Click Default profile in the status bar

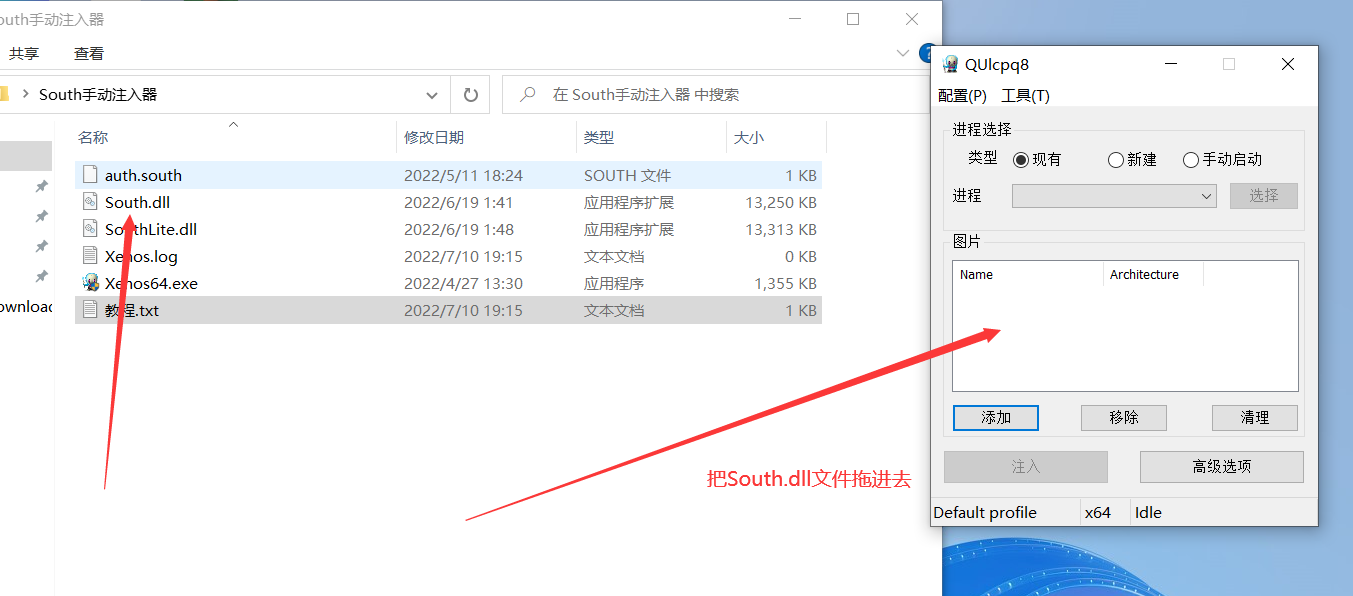[x=985, y=512]
